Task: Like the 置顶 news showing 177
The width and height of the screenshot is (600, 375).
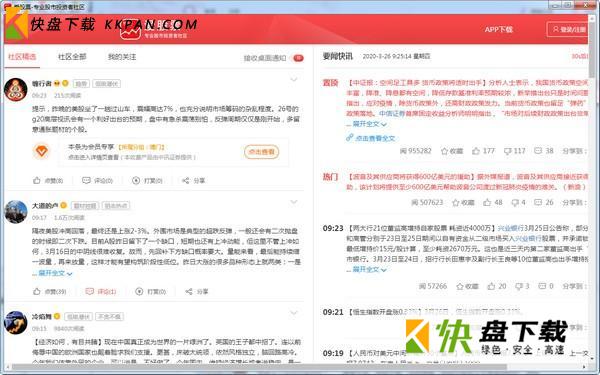Action: pos(476,151)
